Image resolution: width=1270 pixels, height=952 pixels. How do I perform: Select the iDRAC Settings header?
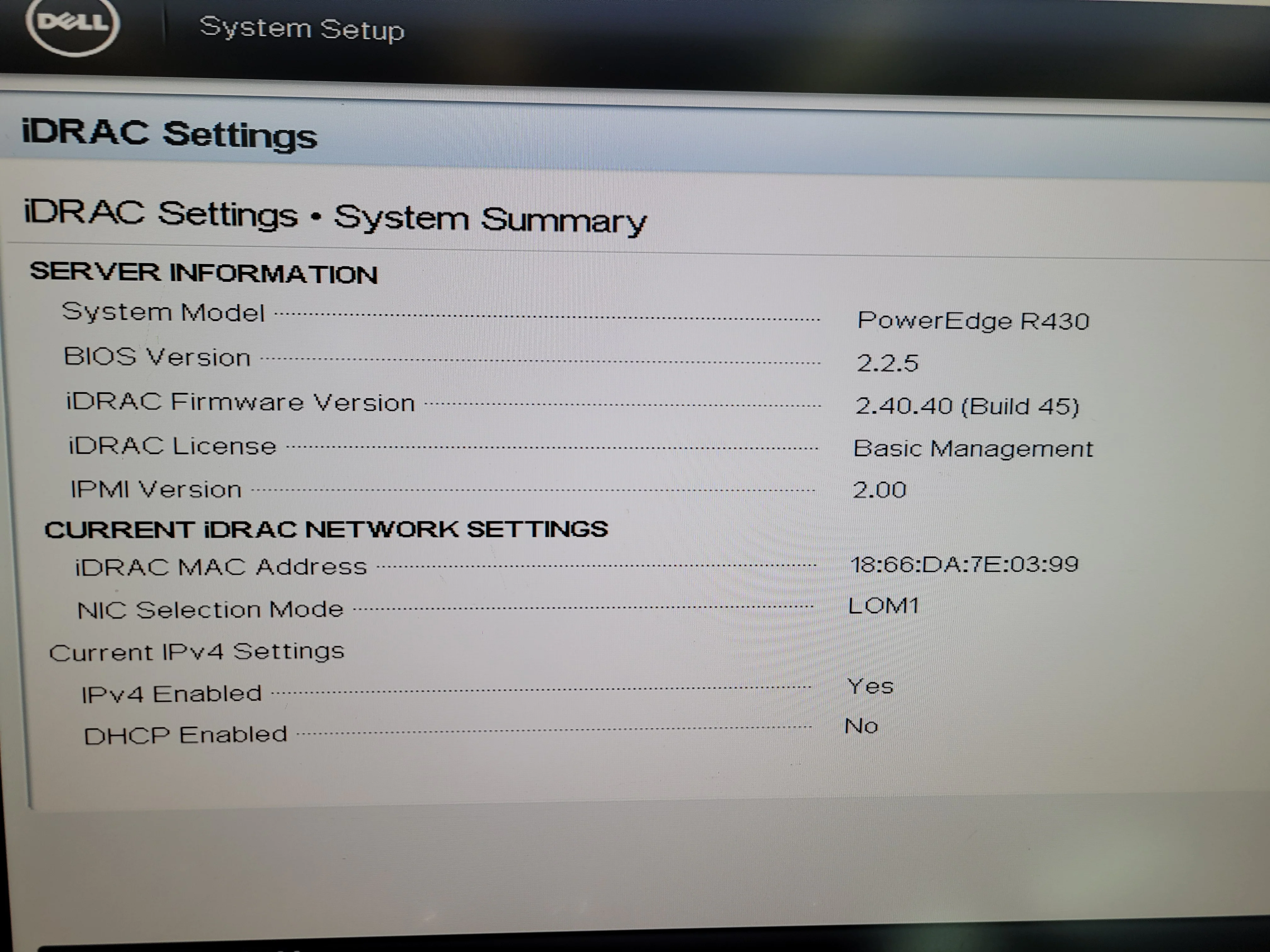click(169, 134)
